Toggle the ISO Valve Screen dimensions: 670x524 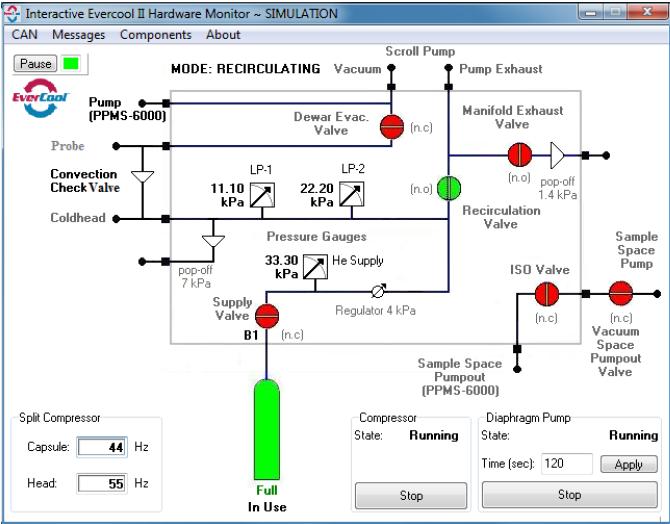(x=547, y=294)
